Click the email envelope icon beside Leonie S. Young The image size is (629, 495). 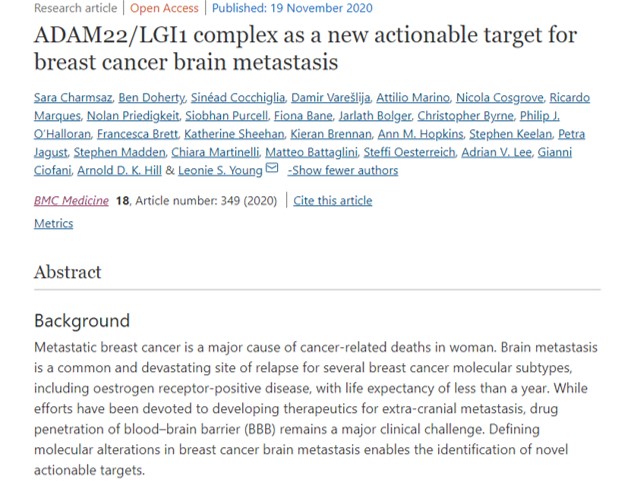pyautogui.click(x=272, y=168)
